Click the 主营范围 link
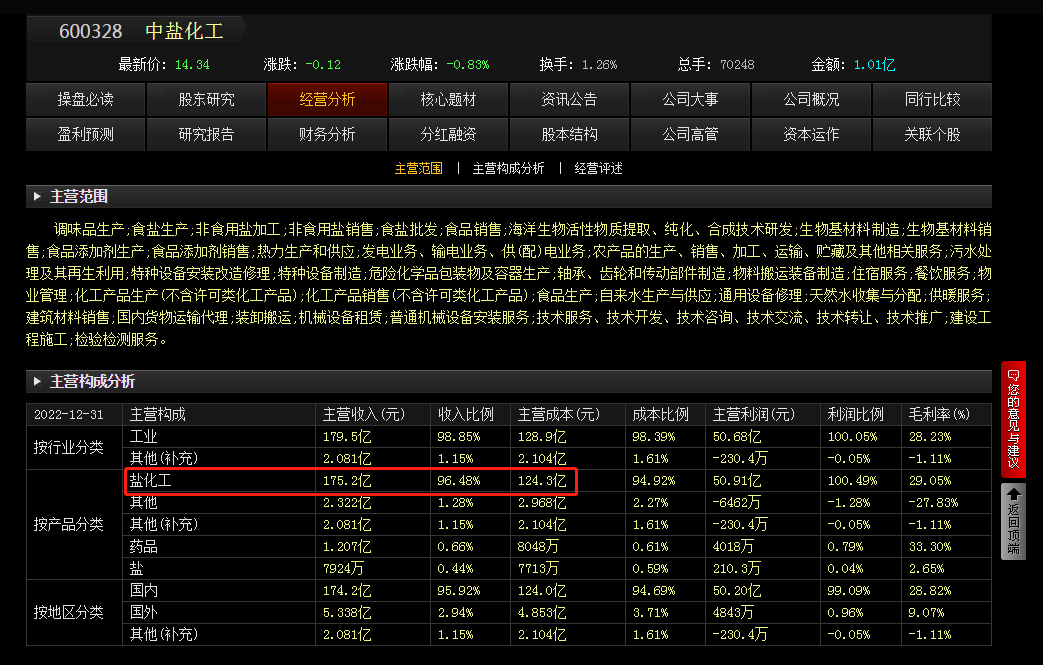Screen dimensions: 1043x665 coord(419,169)
